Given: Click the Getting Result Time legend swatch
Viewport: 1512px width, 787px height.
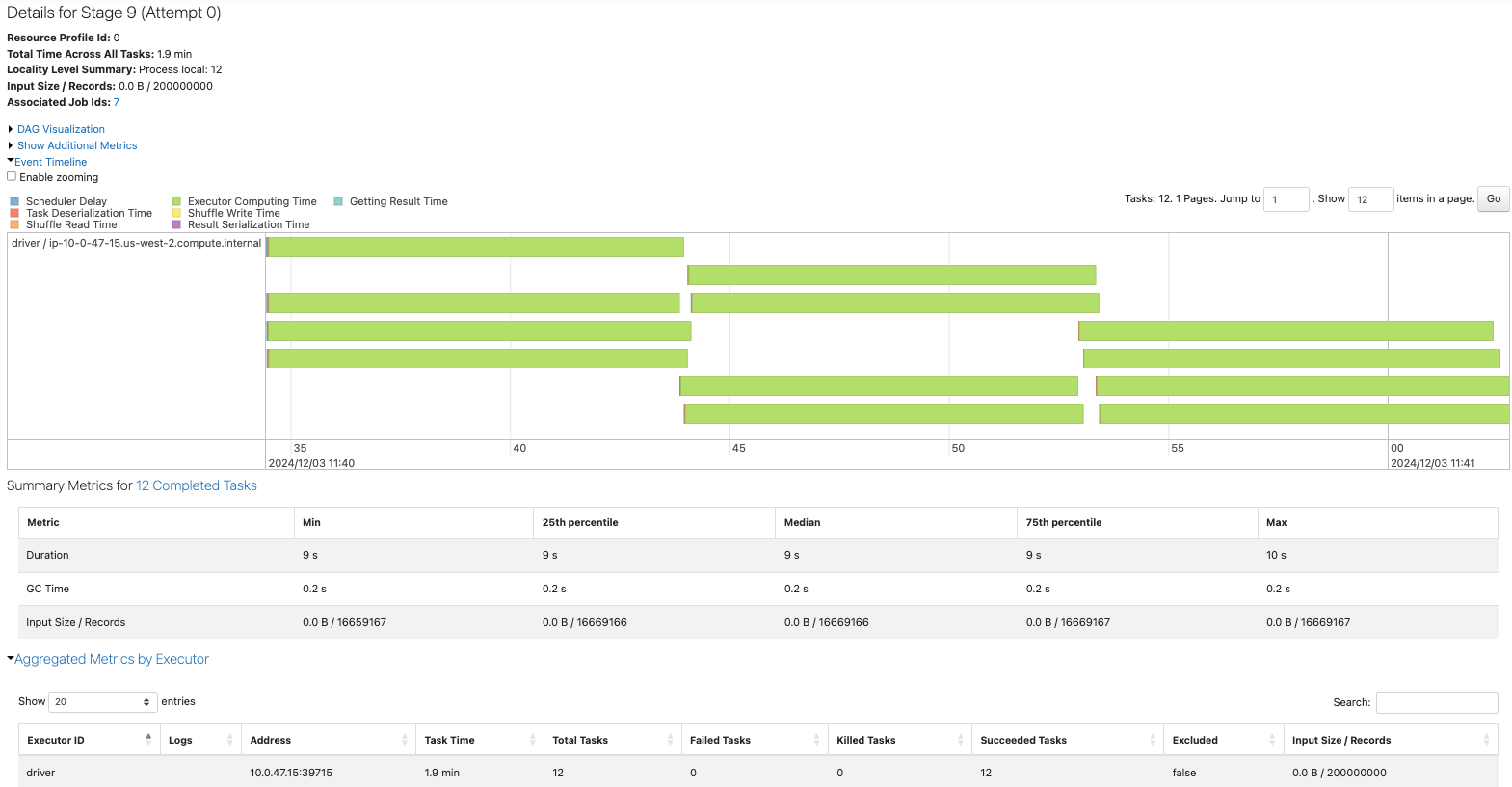Looking at the screenshot, I should (338, 201).
